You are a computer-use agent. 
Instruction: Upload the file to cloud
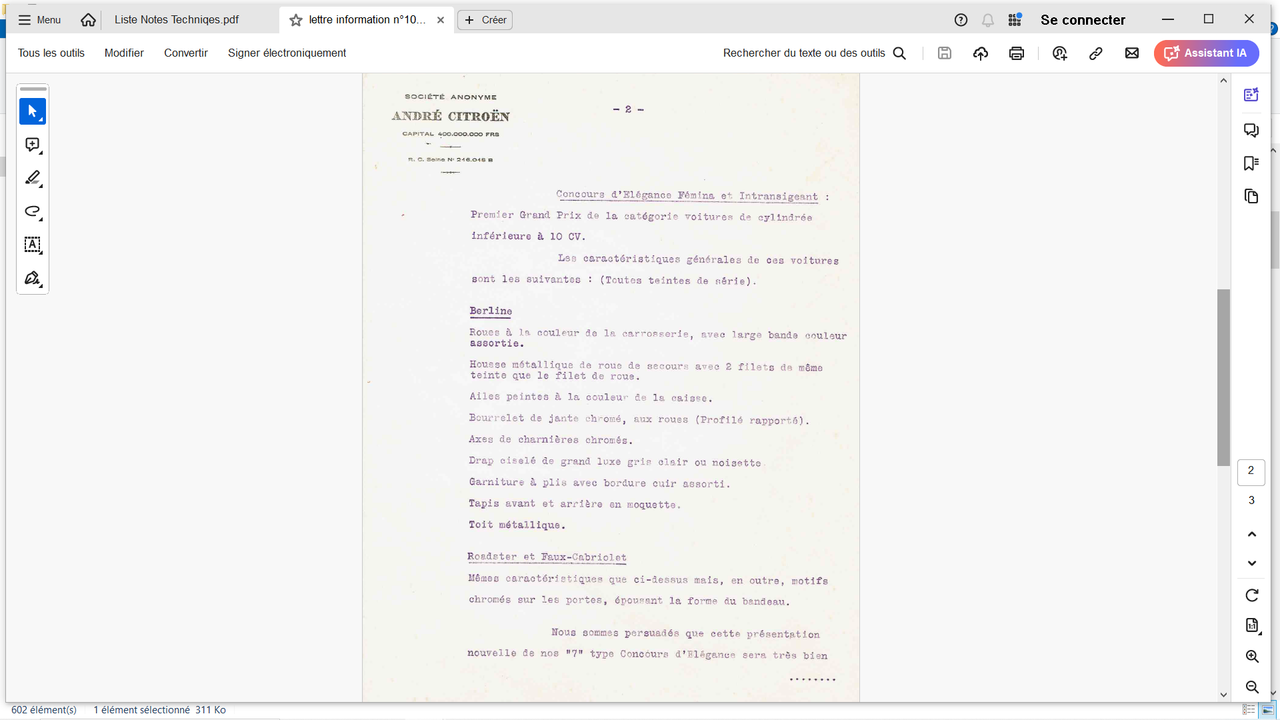point(980,53)
